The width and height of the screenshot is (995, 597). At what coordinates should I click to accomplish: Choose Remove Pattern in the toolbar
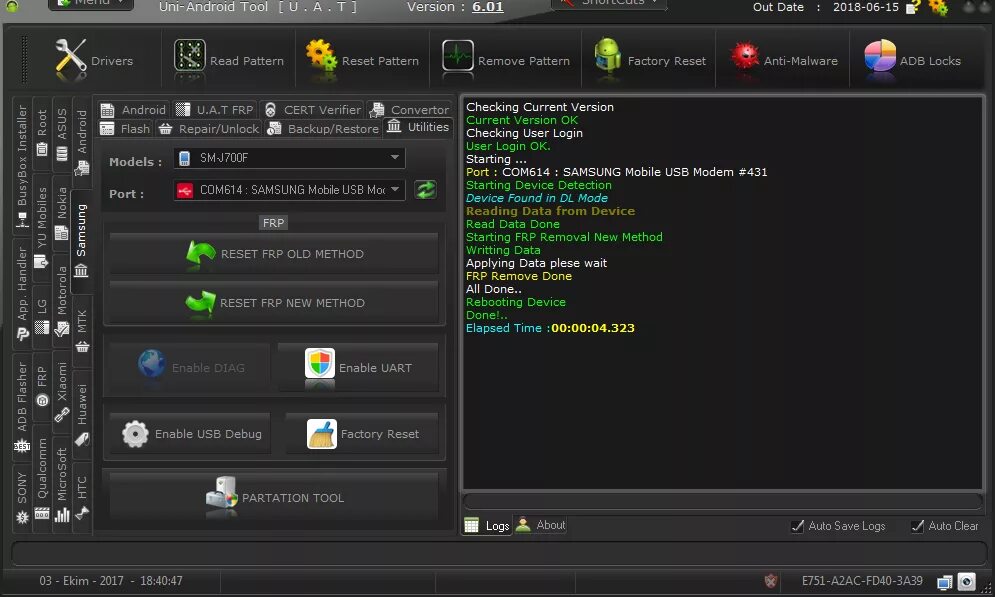coord(506,60)
